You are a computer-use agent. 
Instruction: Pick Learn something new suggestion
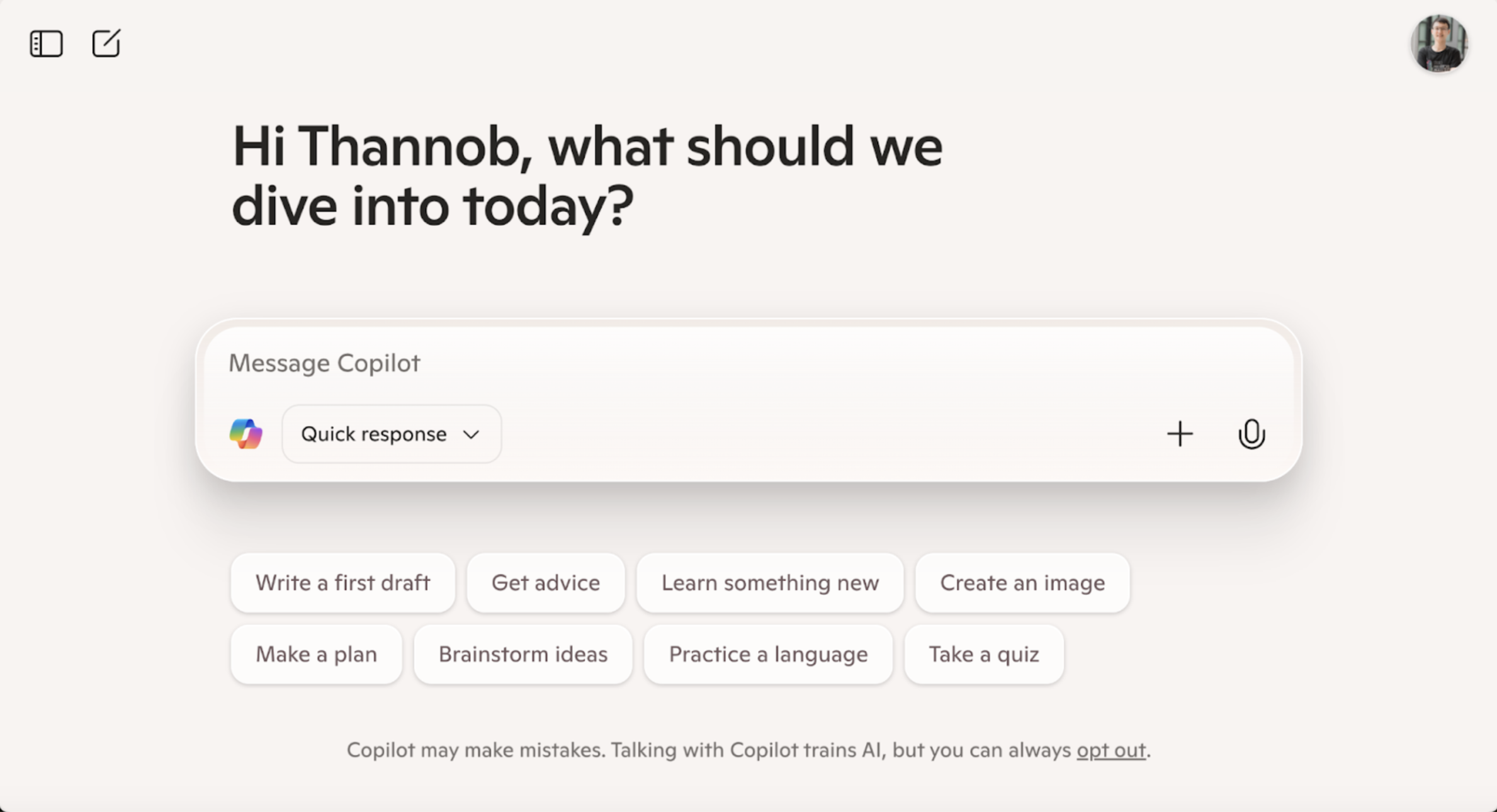(770, 583)
